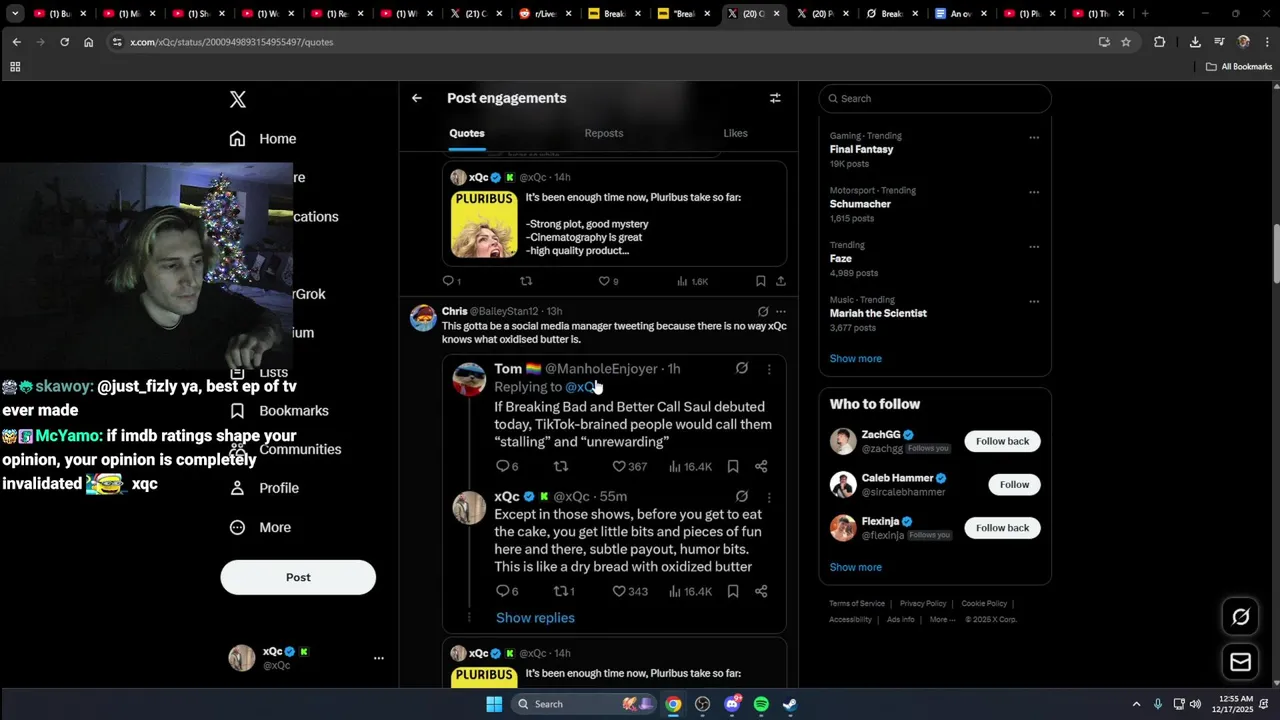The width and height of the screenshot is (1280, 720).
Task: Bookmark Tom's ManholeEnjoyer tweet
Action: (x=733, y=467)
